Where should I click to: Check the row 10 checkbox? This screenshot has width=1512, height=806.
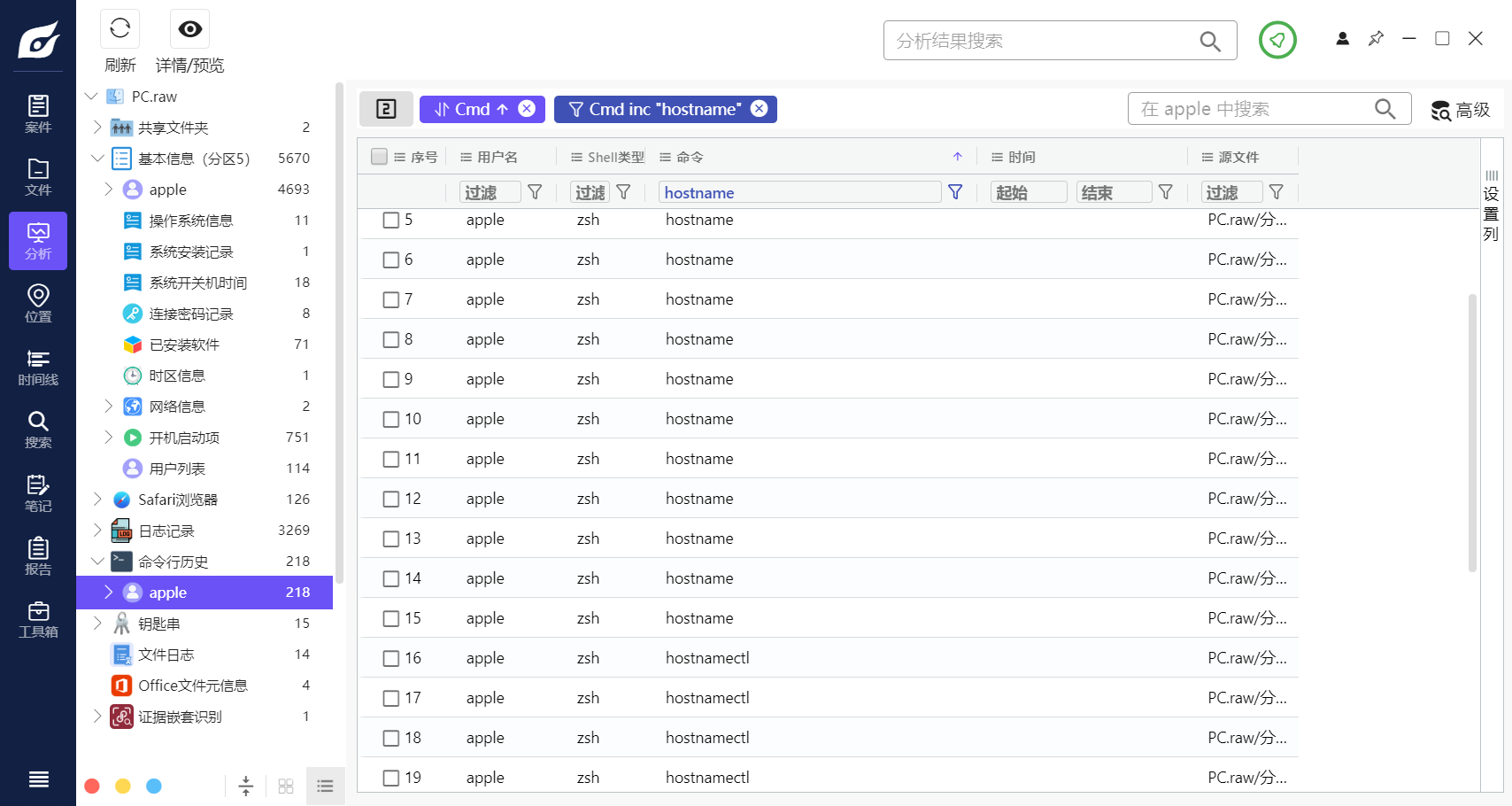(x=391, y=419)
